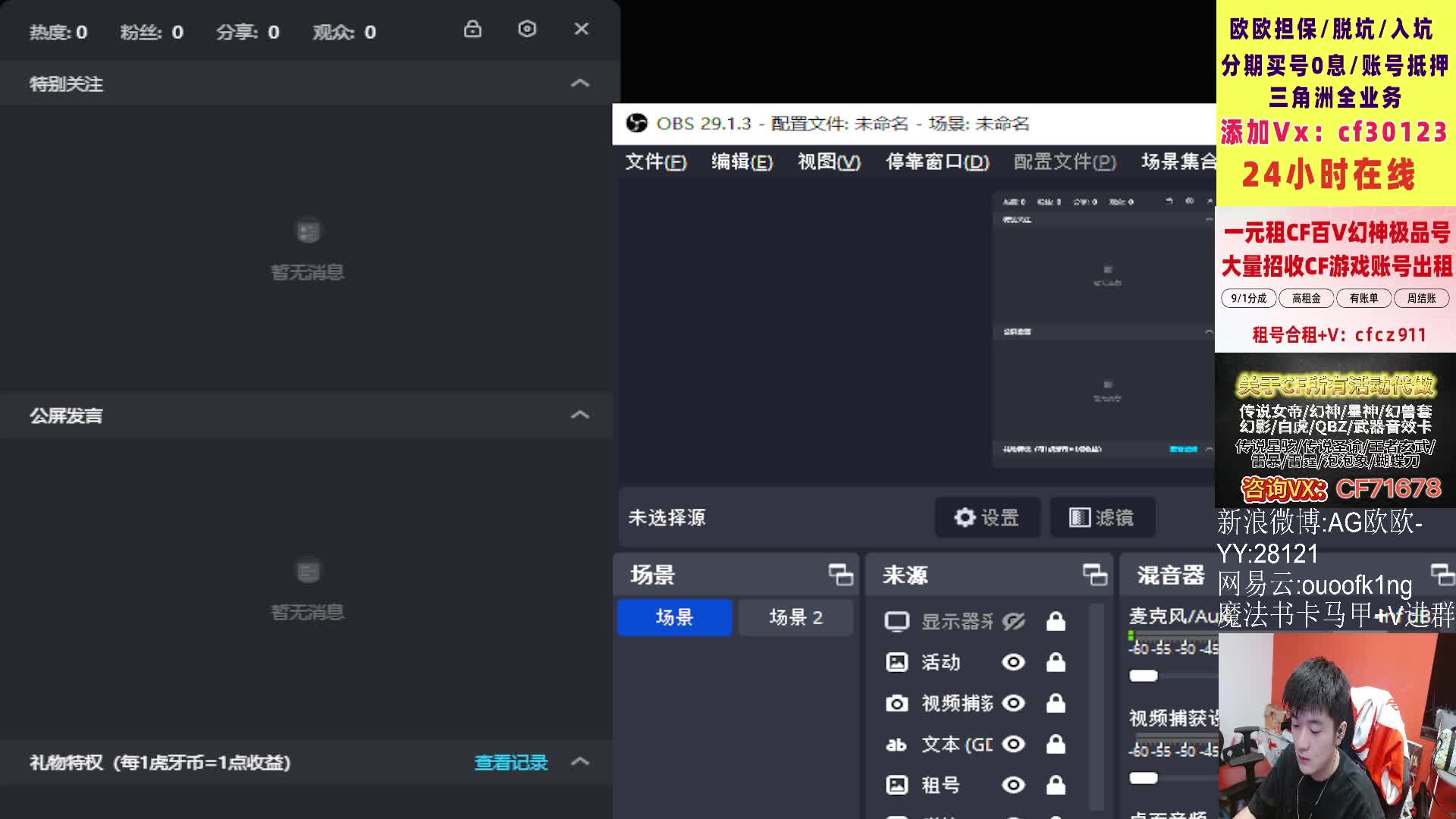The width and height of the screenshot is (1456, 819).
Task: Collapse the 礼物特权 section
Action: click(x=579, y=761)
